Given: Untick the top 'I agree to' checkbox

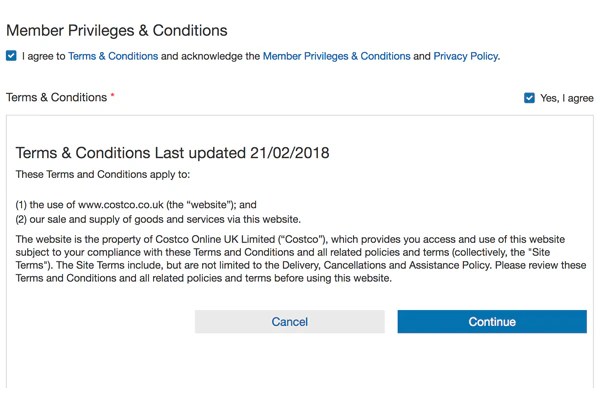Looking at the screenshot, I should (11, 56).
